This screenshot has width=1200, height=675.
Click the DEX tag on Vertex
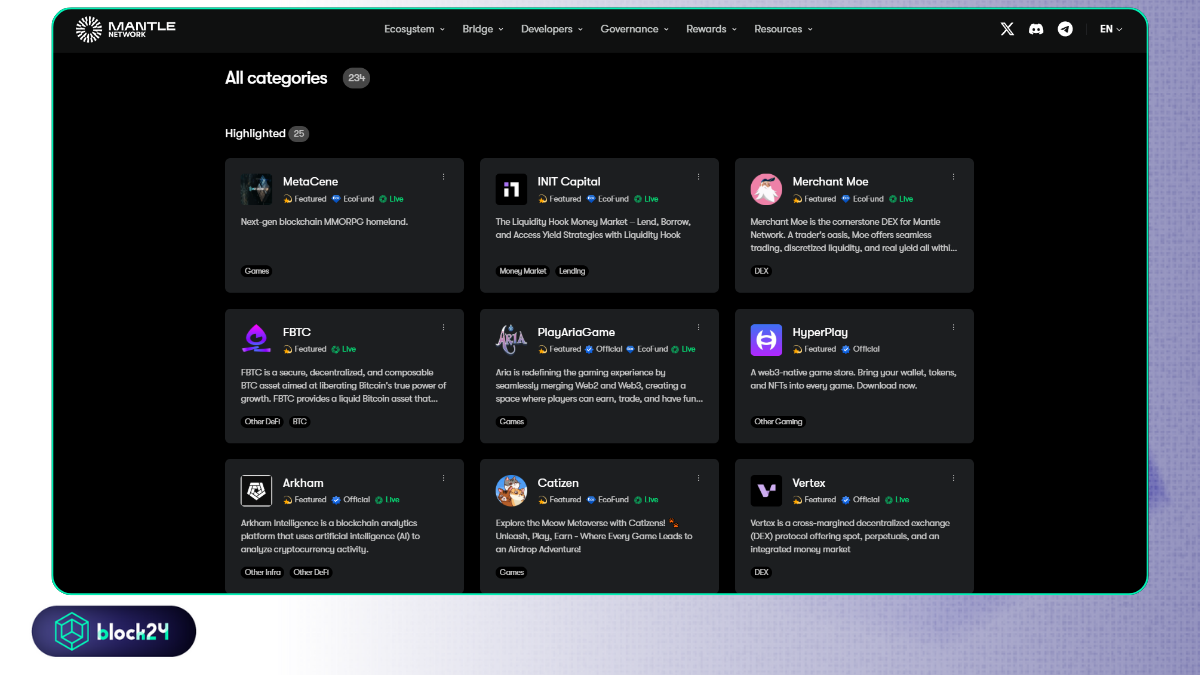click(761, 573)
